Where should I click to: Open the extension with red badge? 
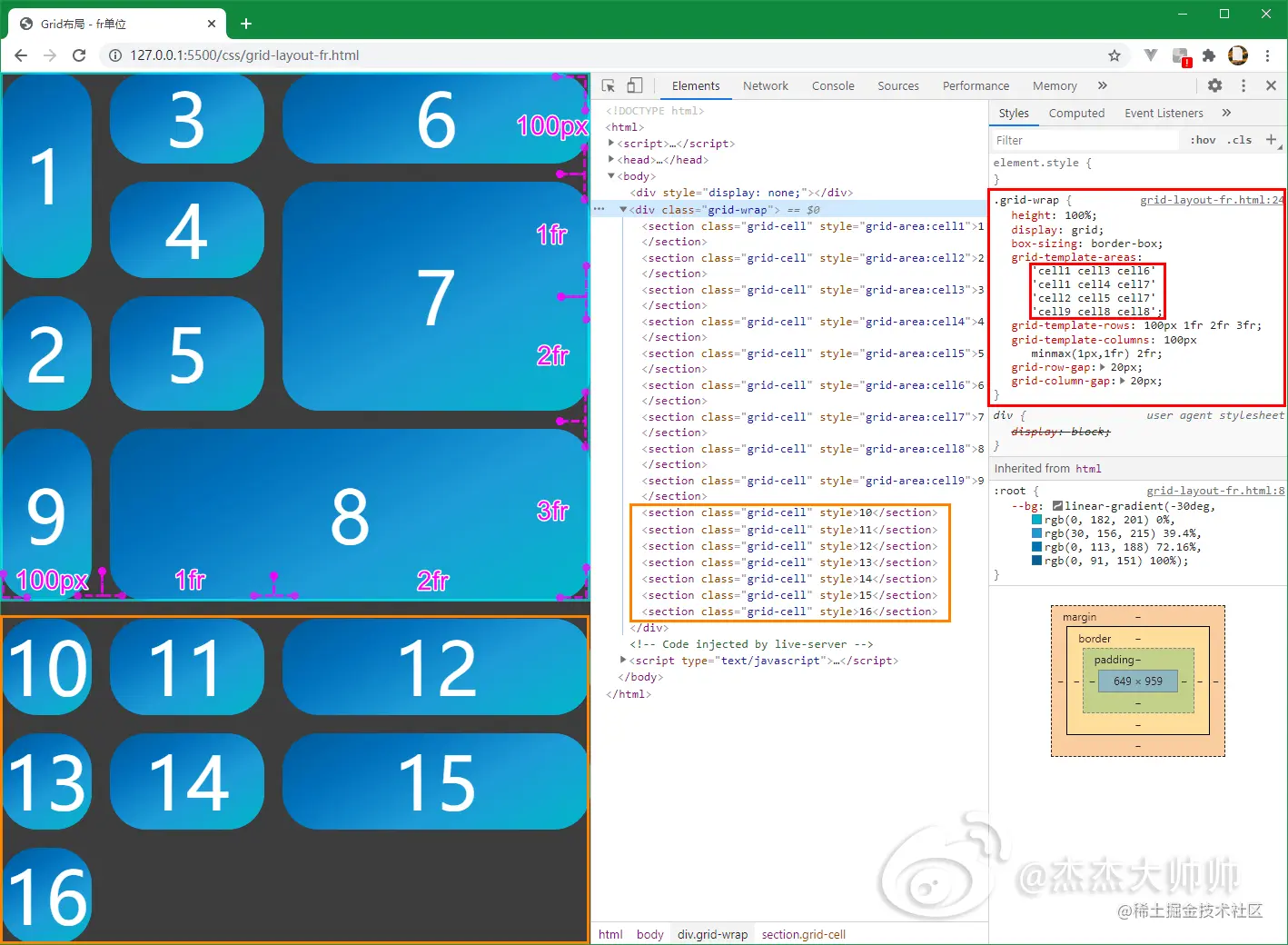1181,56
